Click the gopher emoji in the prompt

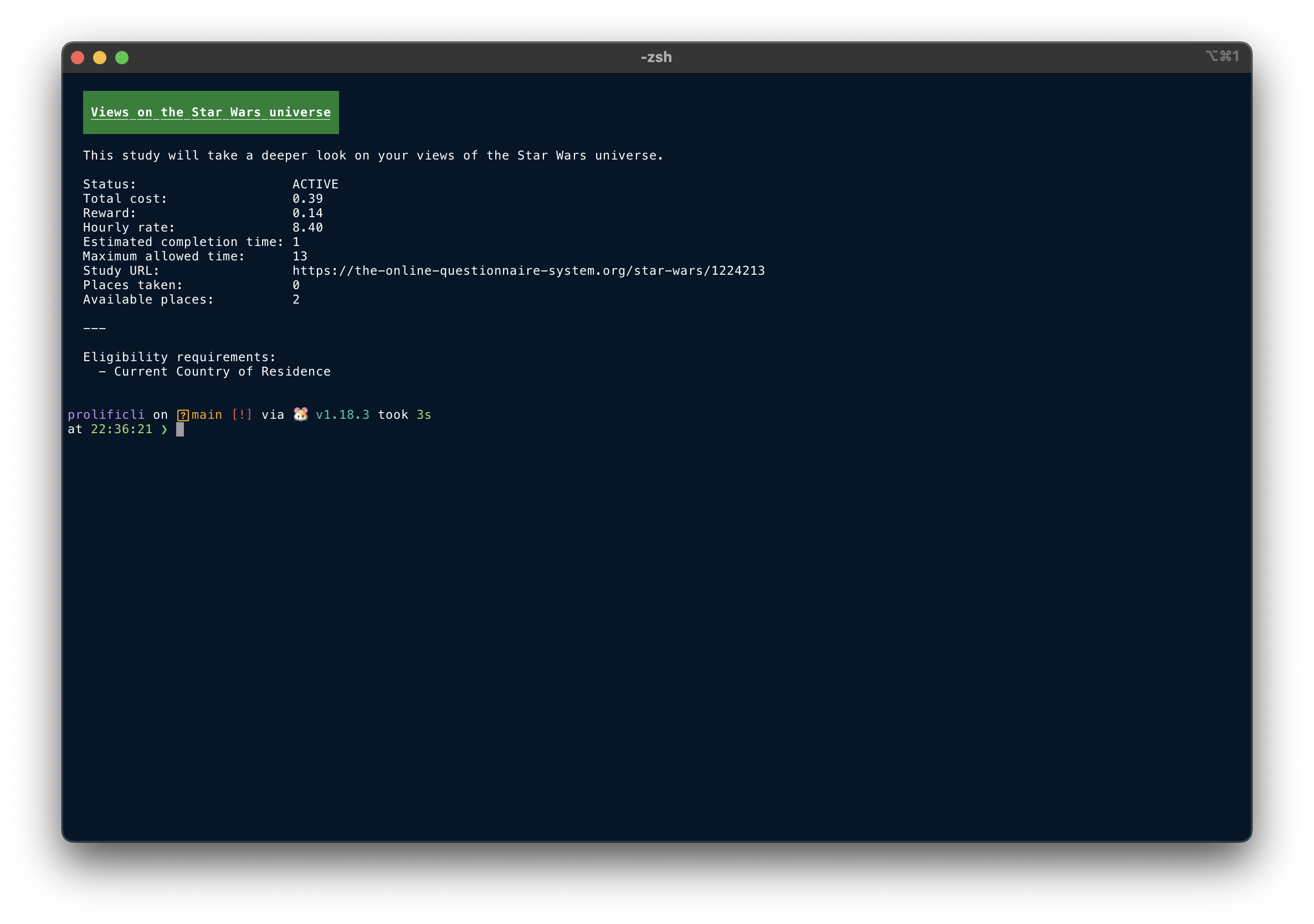coord(300,414)
